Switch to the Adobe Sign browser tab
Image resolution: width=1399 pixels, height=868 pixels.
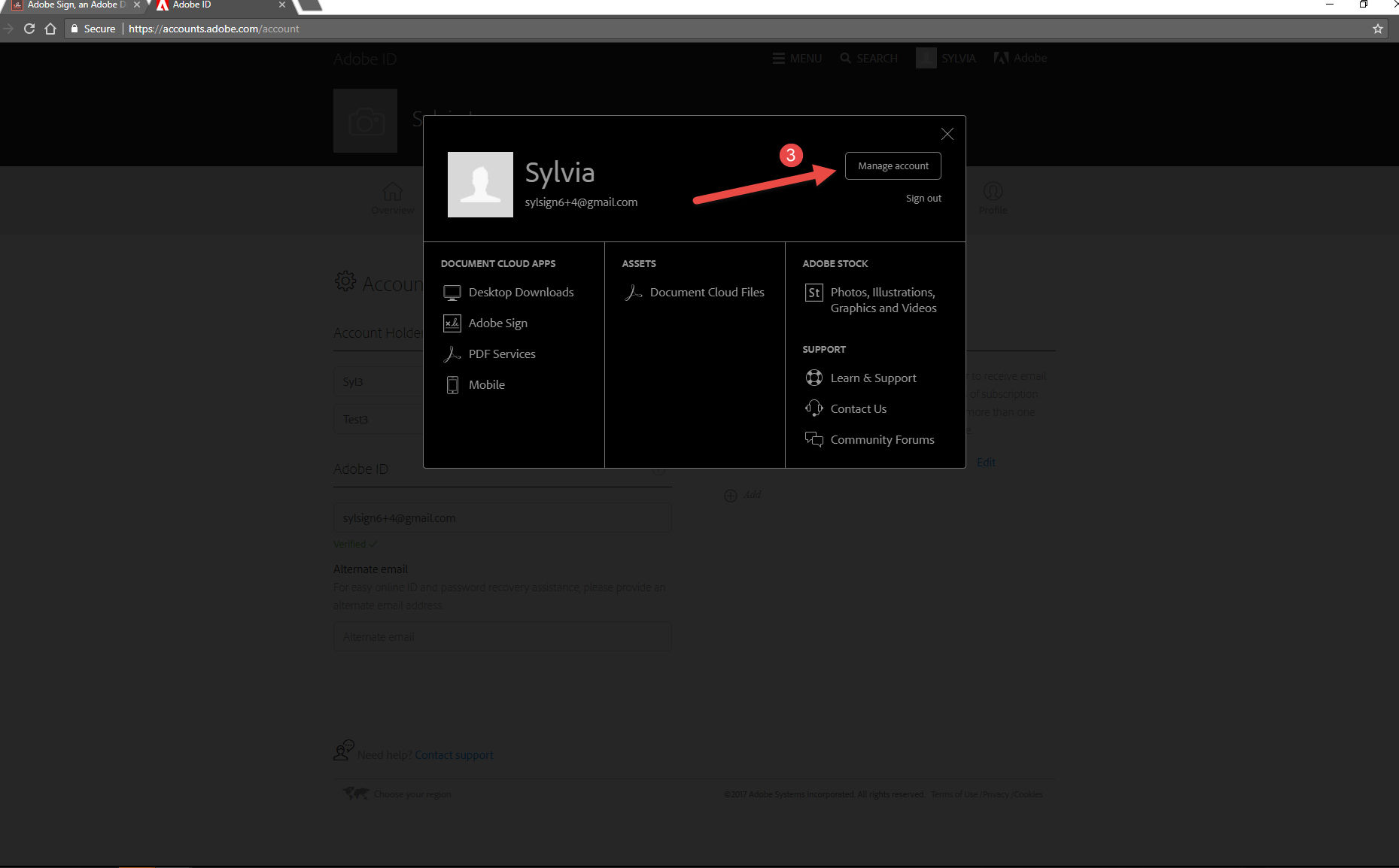coord(75,5)
